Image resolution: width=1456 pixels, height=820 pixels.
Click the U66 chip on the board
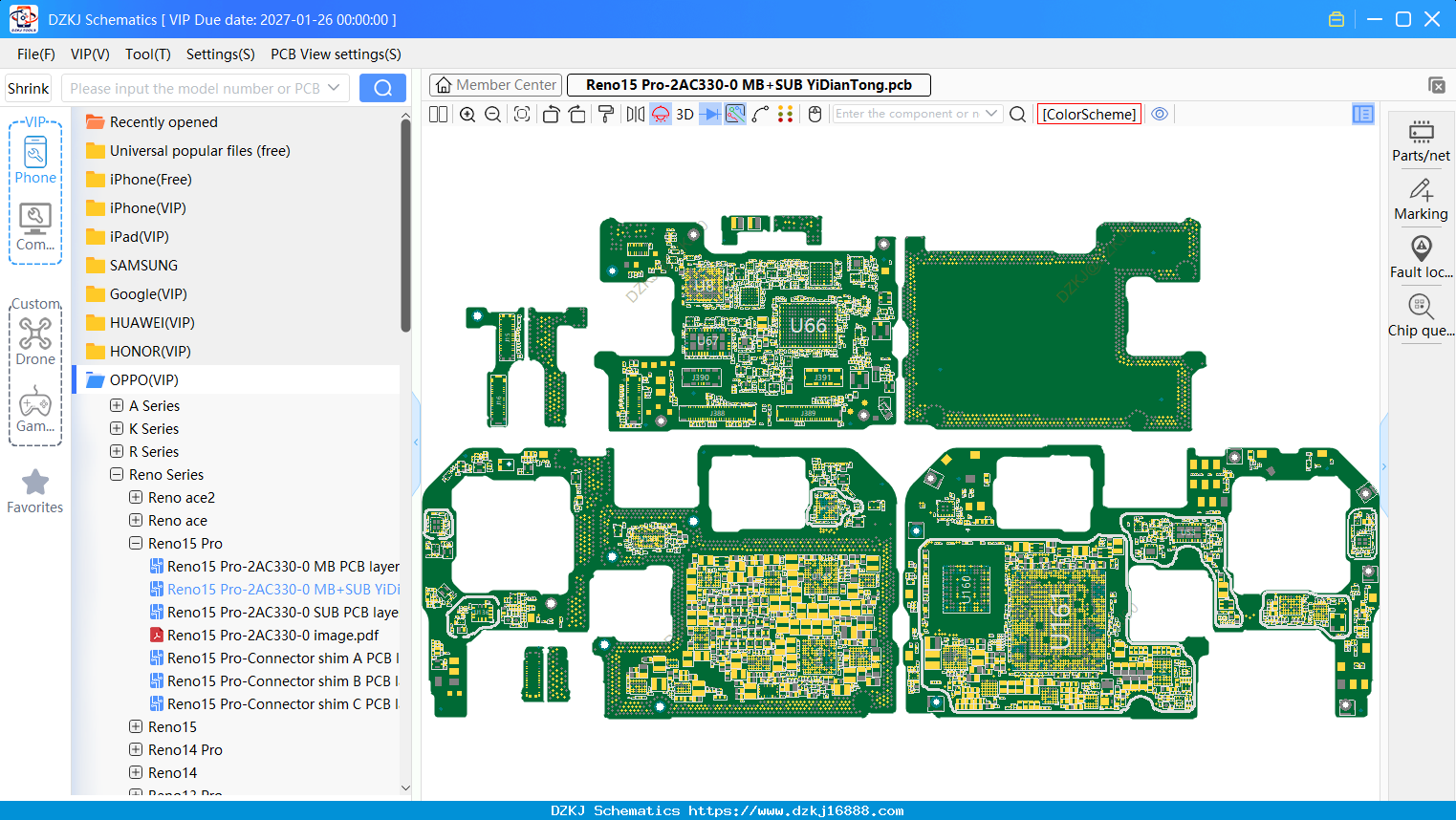click(x=808, y=326)
